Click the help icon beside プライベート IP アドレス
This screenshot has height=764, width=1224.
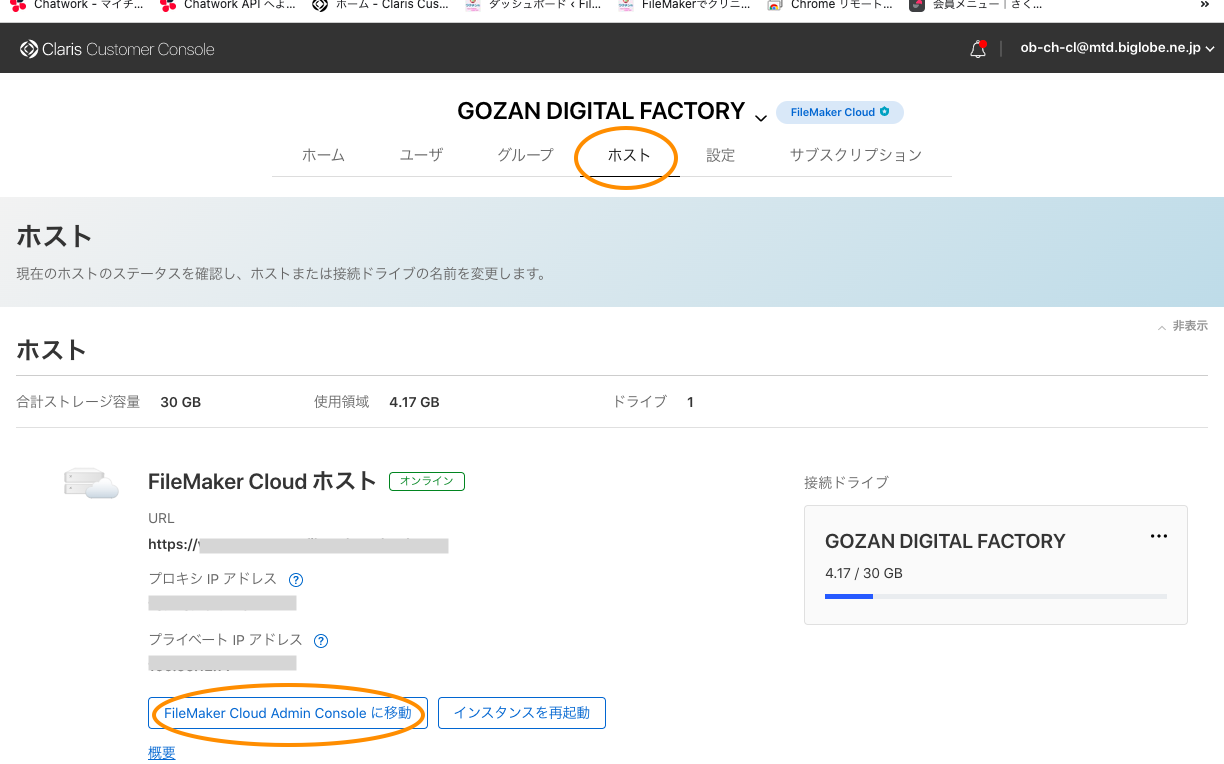click(x=321, y=641)
